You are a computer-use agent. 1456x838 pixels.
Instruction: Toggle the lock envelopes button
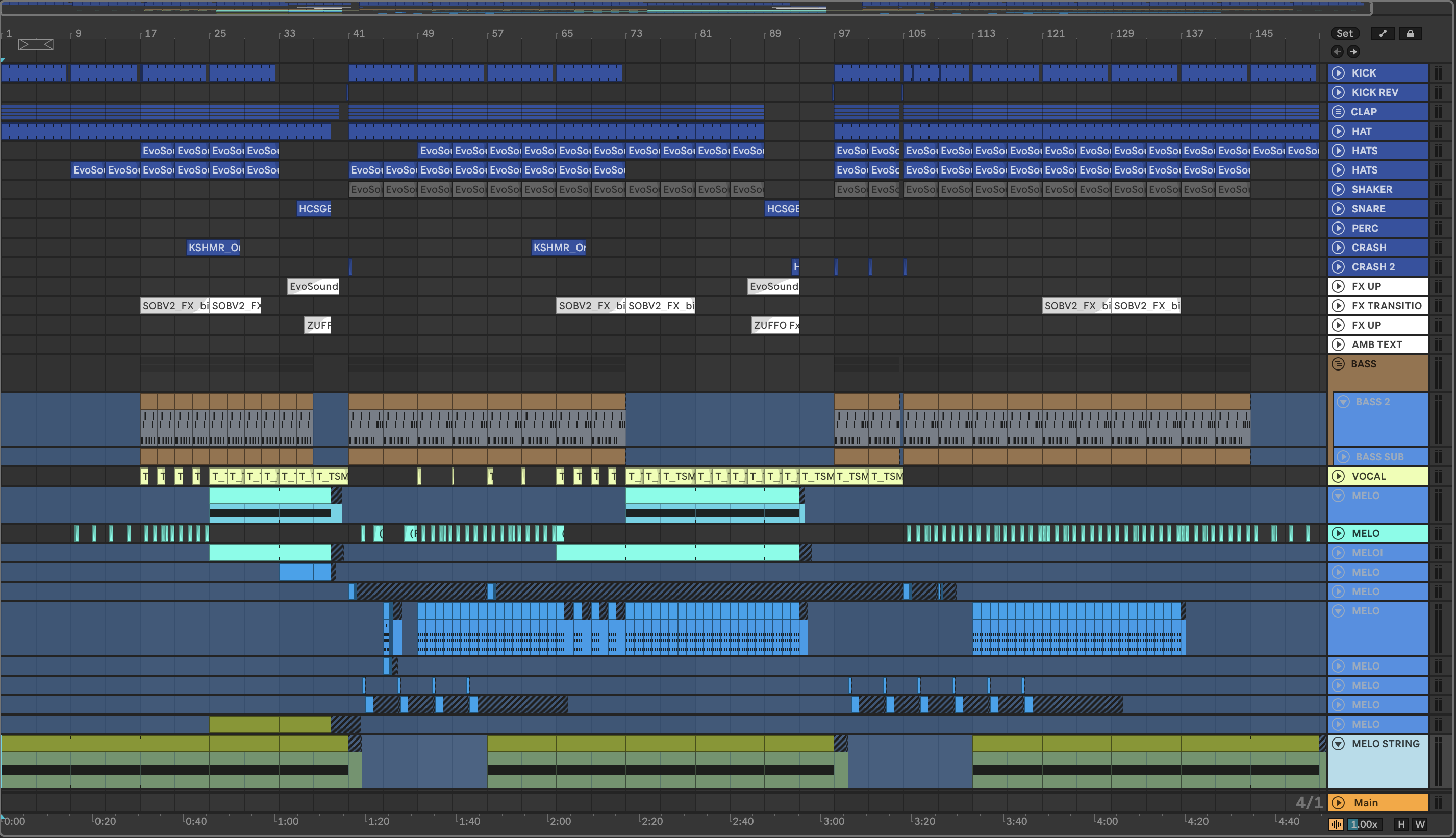point(1410,33)
